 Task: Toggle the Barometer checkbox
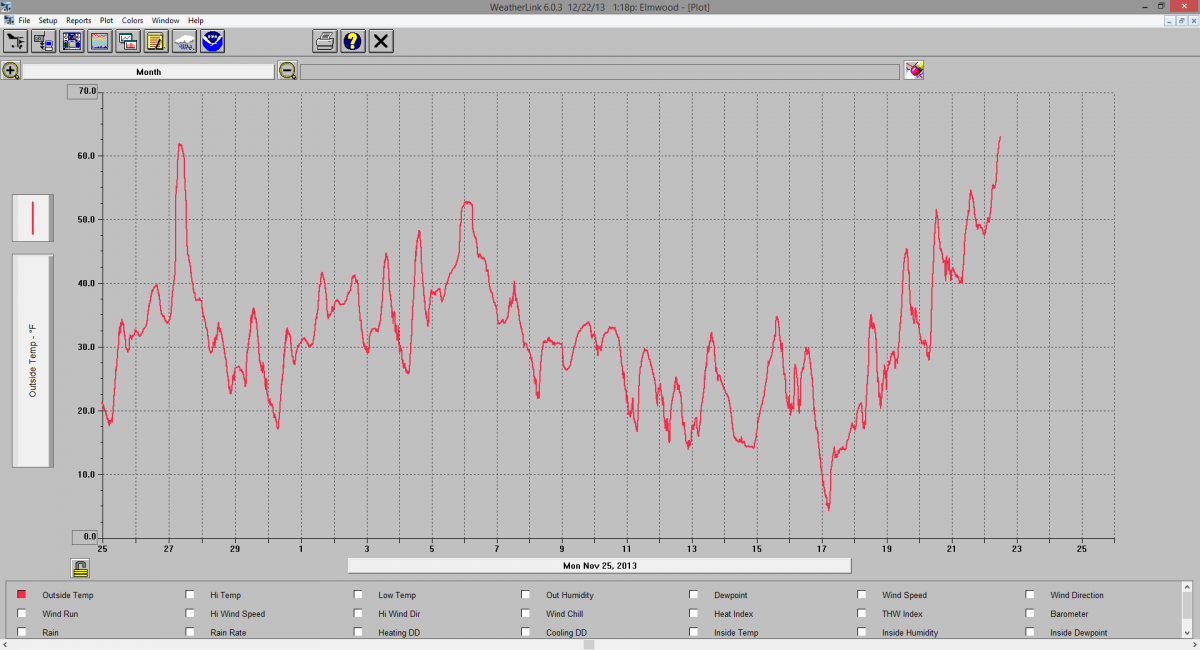pos(1030,614)
